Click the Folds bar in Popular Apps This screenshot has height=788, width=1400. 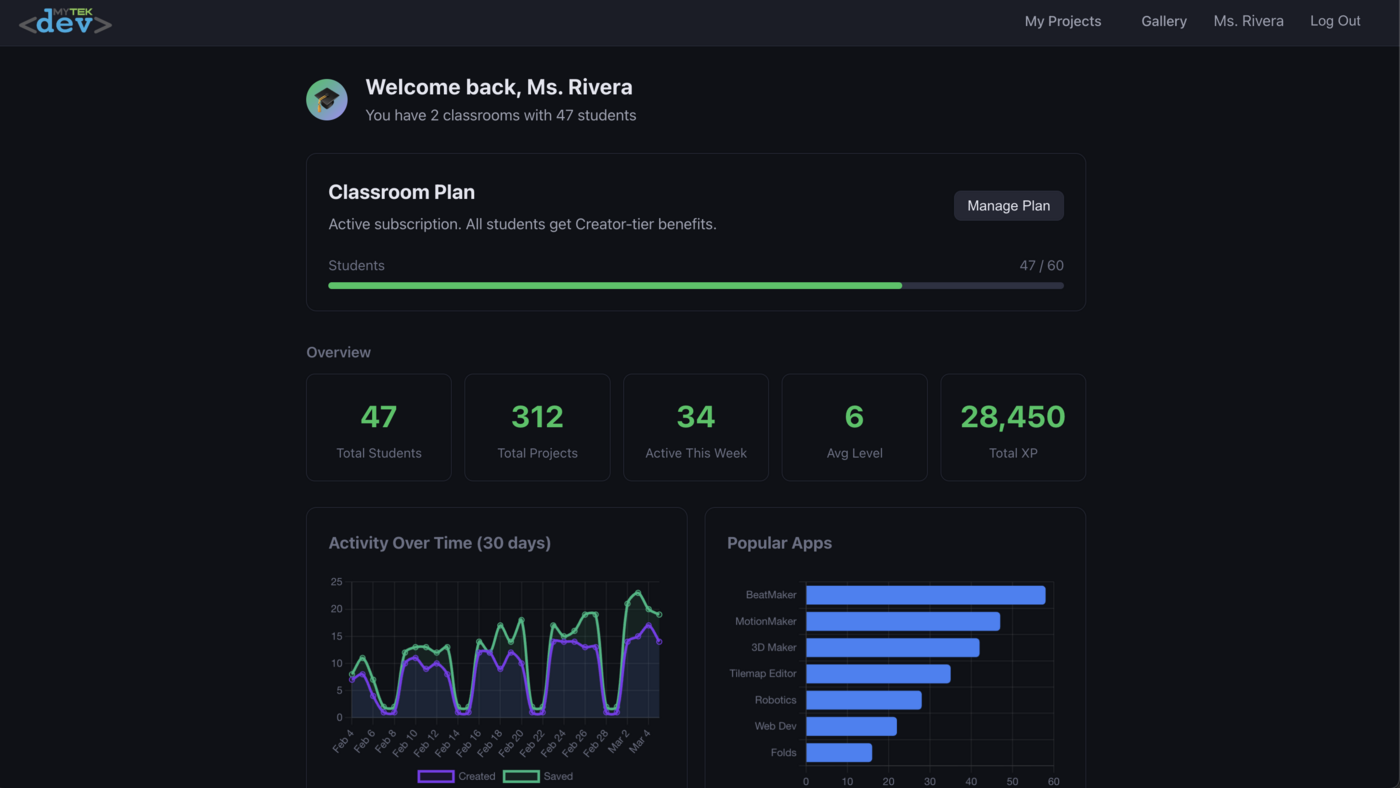838,752
